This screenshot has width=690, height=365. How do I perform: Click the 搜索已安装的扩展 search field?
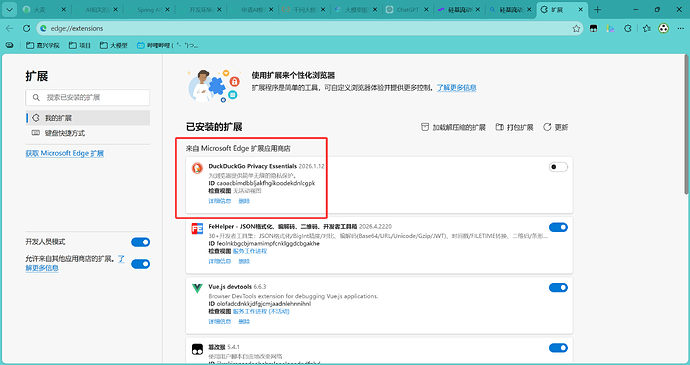(88, 97)
